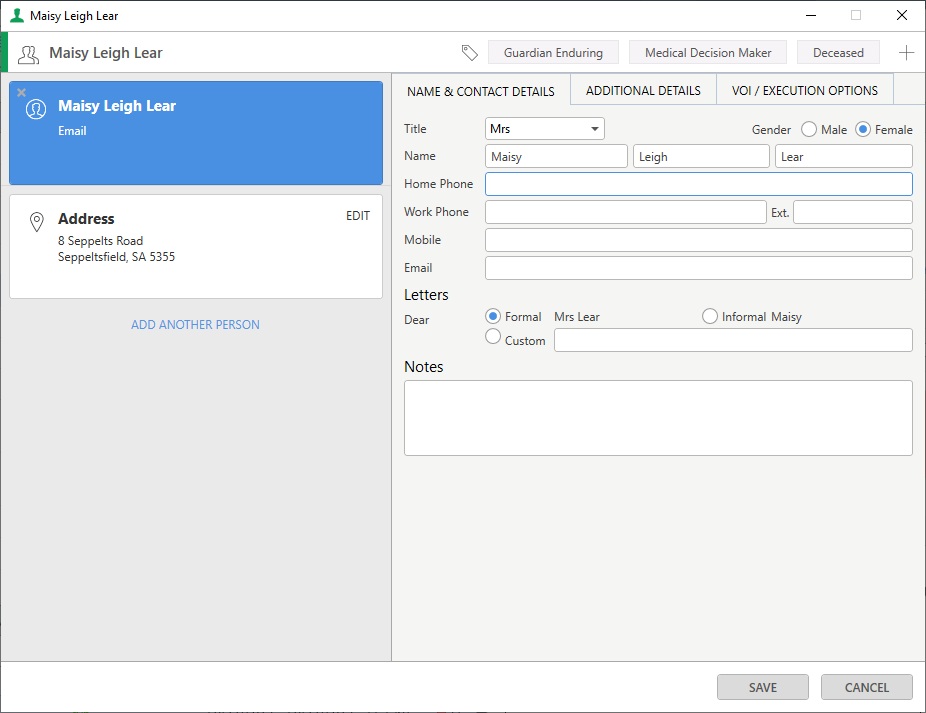This screenshot has height=713, width=926.
Task: Click the location pin icon next to Address
Action: click(37, 222)
